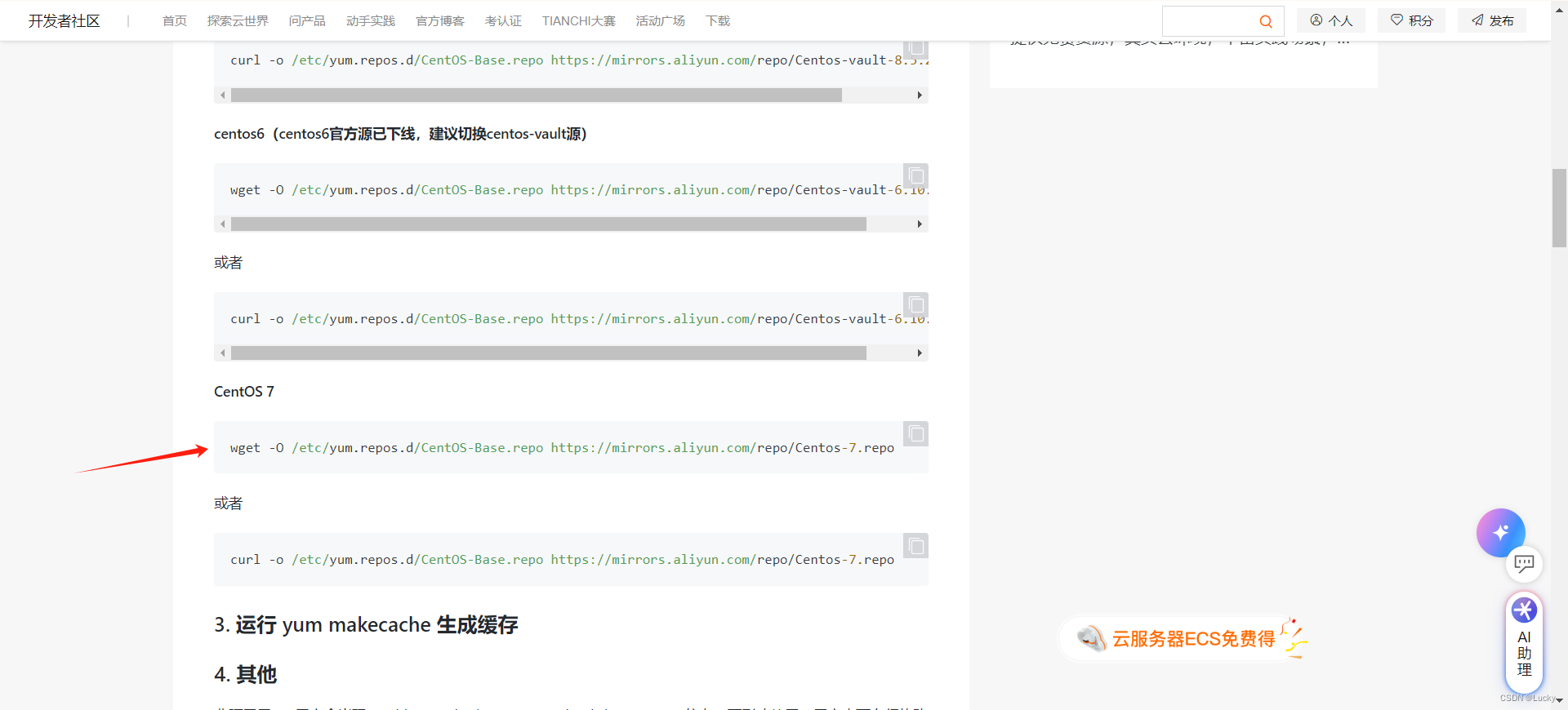The image size is (1568, 710).
Task: Click the 云服务器ECS免费得 promo banner
Action: coord(1192,639)
